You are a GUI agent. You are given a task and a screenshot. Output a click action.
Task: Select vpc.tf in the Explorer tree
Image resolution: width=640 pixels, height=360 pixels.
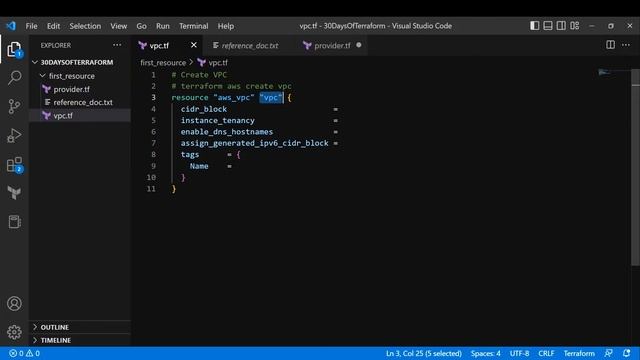pos(80,116)
